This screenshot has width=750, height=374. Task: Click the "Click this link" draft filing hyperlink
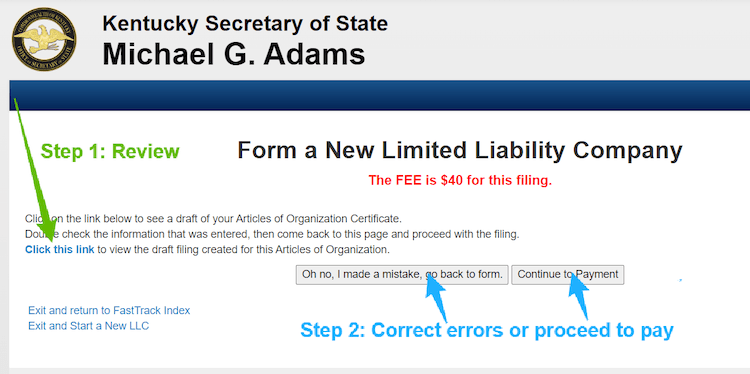coord(60,249)
